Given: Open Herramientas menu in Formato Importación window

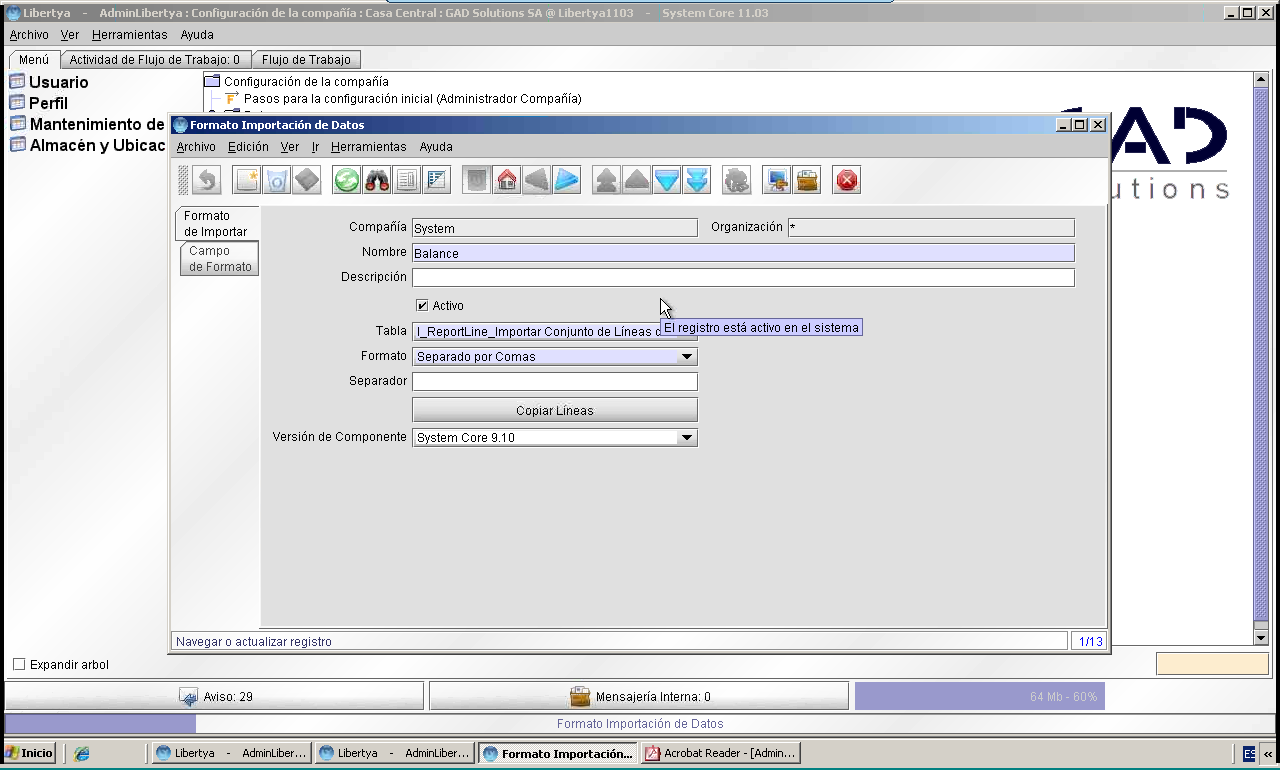Looking at the screenshot, I should click(368, 146).
